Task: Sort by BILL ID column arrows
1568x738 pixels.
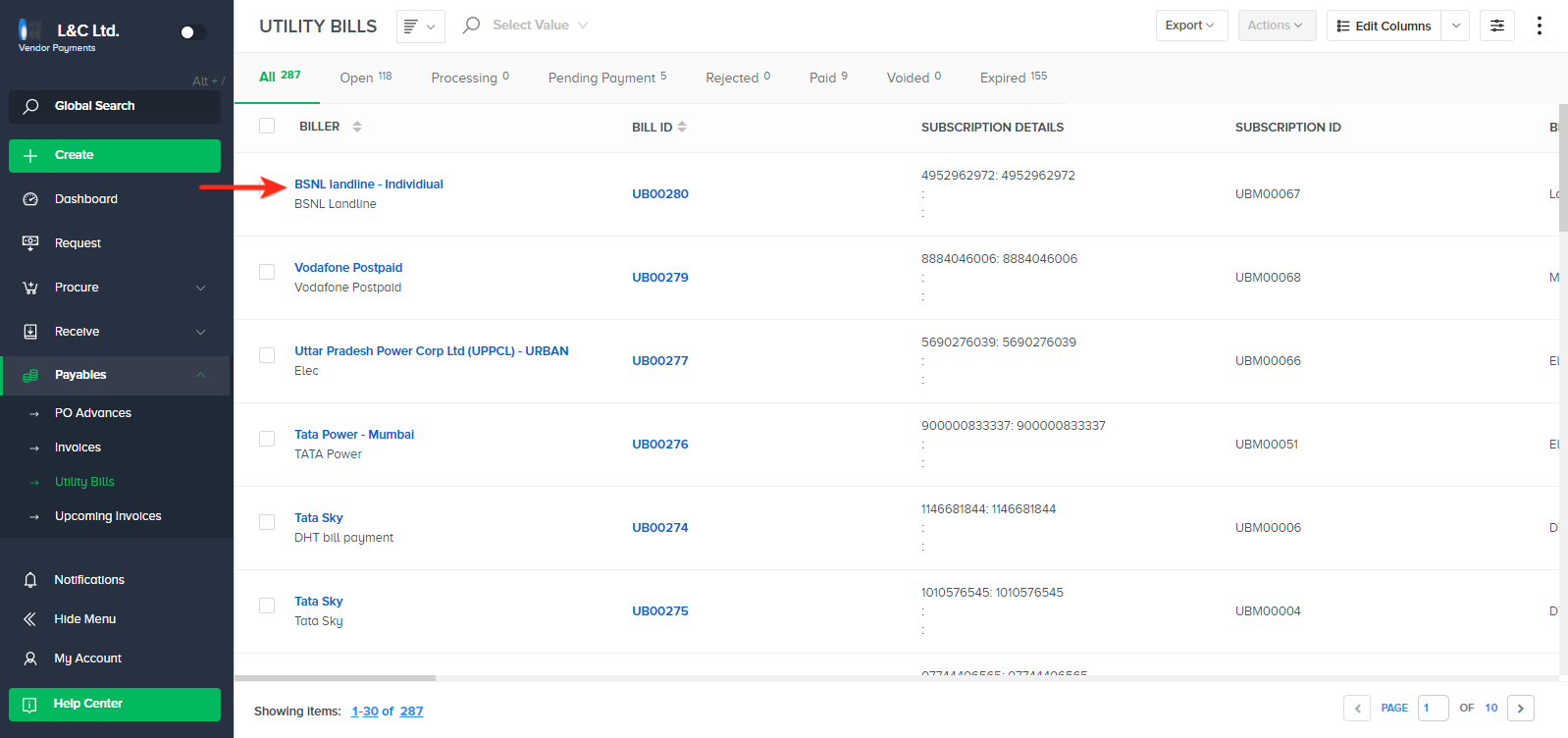Action: [x=682, y=127]
